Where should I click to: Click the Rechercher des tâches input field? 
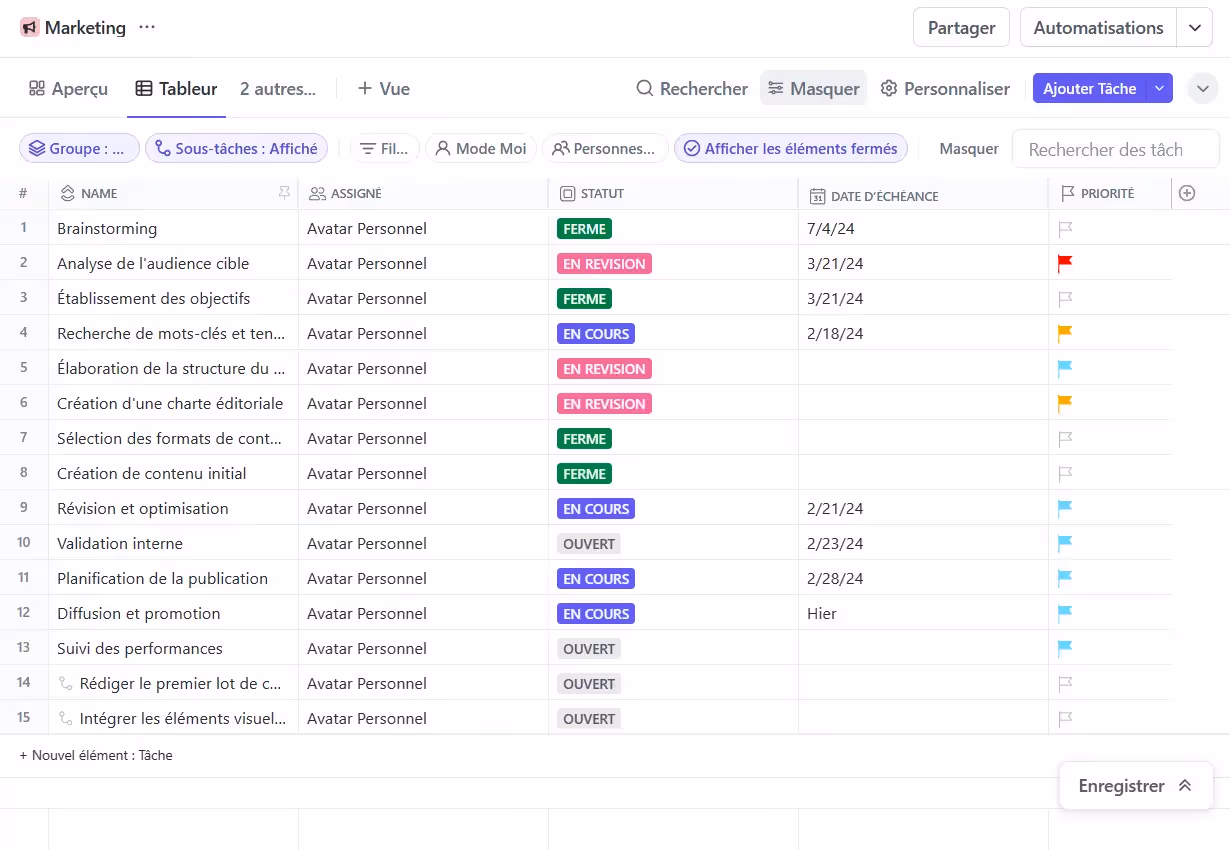click(1115, 149)
